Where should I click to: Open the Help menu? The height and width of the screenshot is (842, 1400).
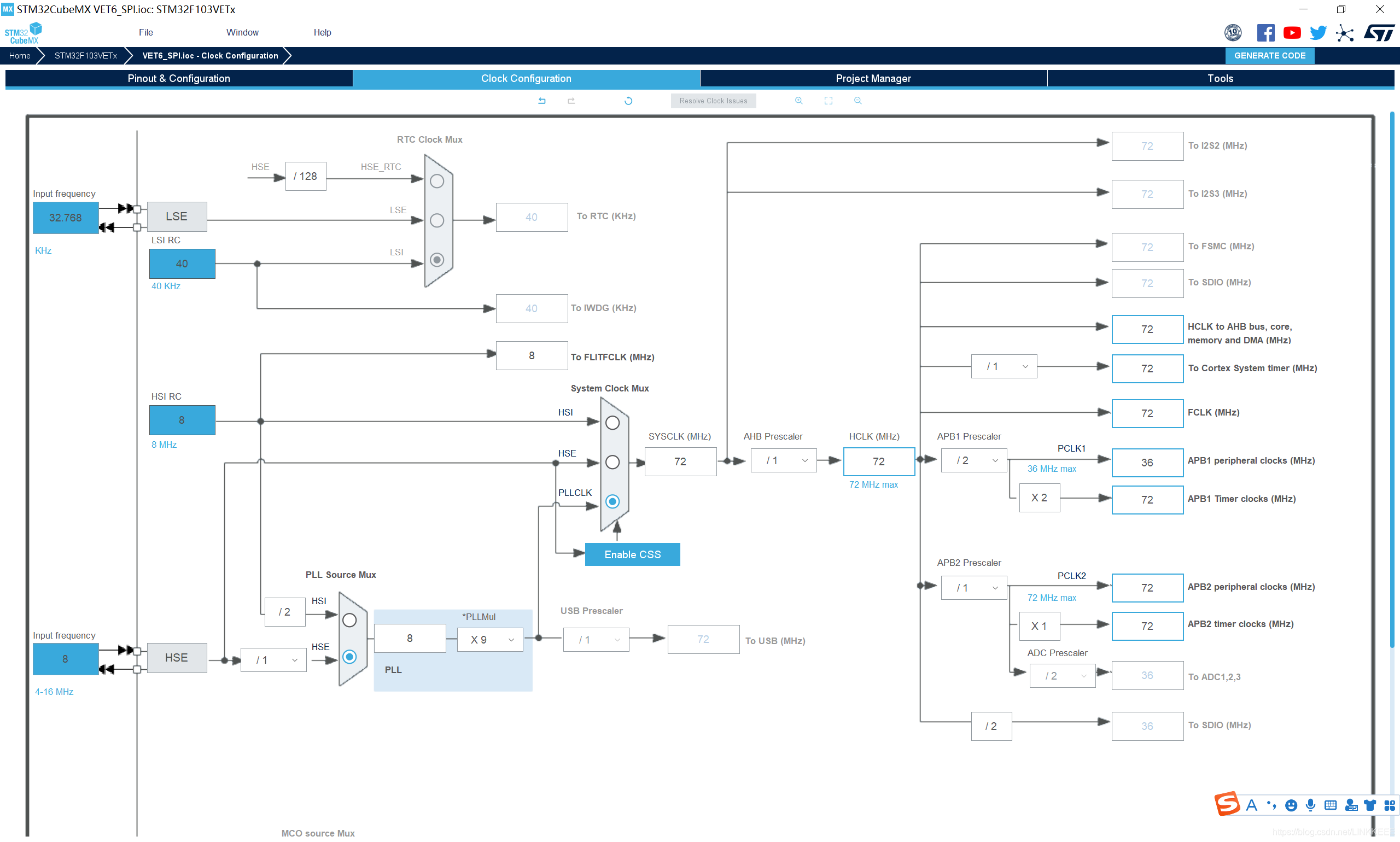(322, 32)
